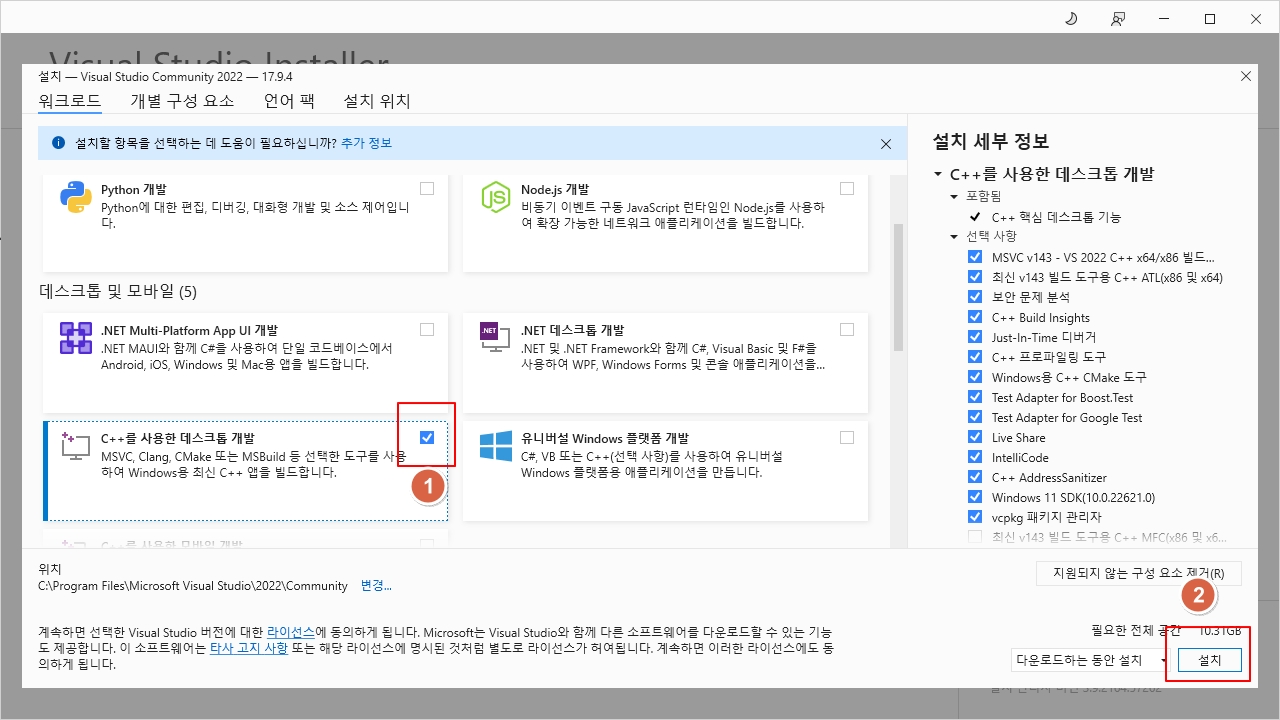Image resolution: width=1280 pixels, height=720 pixels.
Task: Click the install path C:\Program Files\Microsoft Visual Studio text
Action: tap(193, 586)
